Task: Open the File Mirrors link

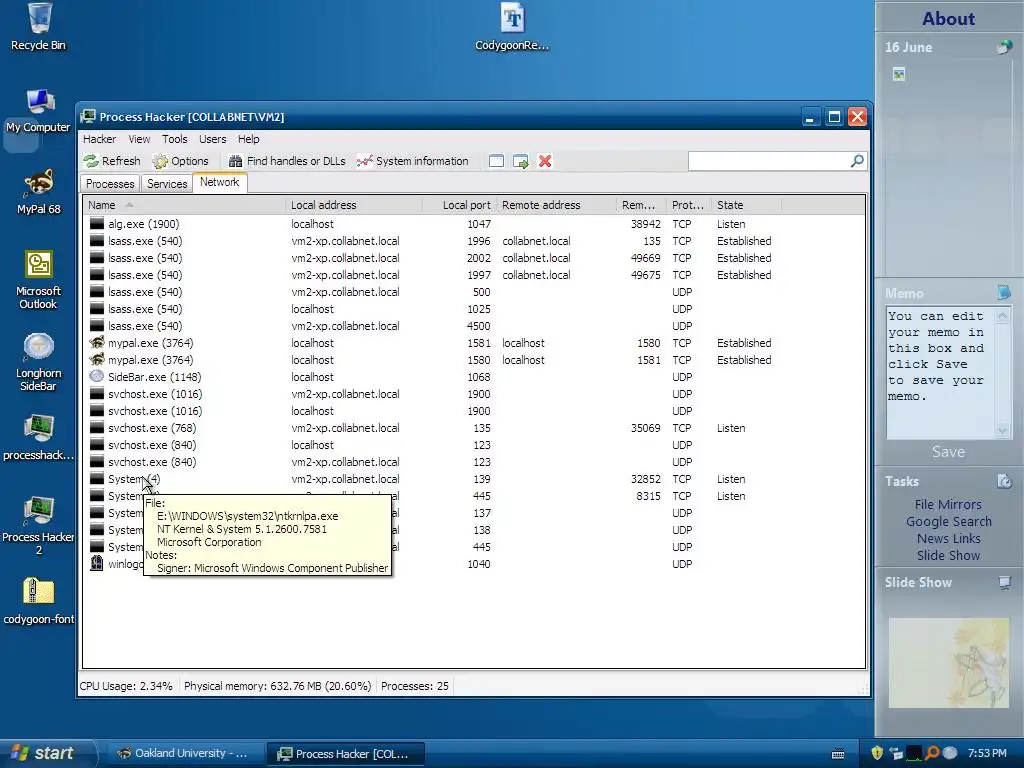Action: [948, 505]
